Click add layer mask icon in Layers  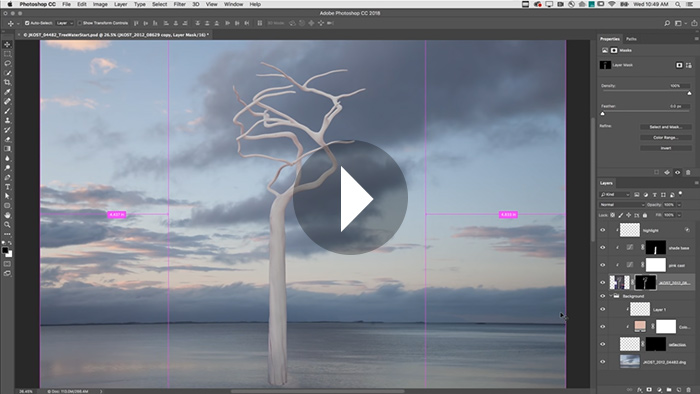649,390
